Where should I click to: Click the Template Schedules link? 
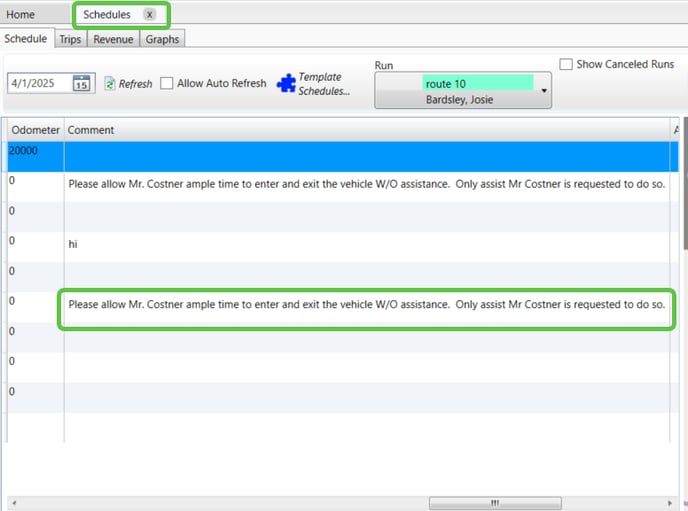pyautogui.click(x=324, y=84)
